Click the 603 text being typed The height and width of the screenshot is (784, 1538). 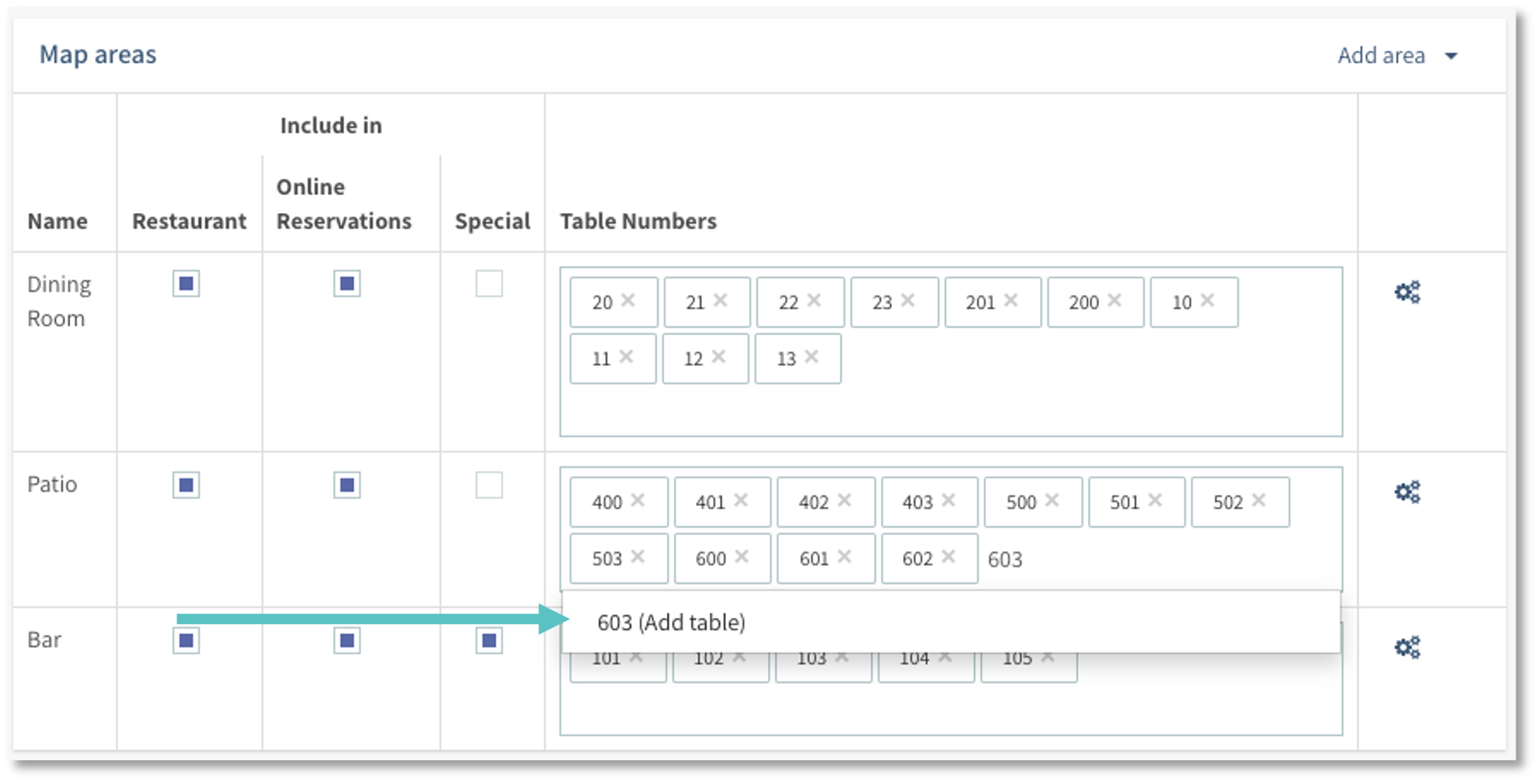1006,558
